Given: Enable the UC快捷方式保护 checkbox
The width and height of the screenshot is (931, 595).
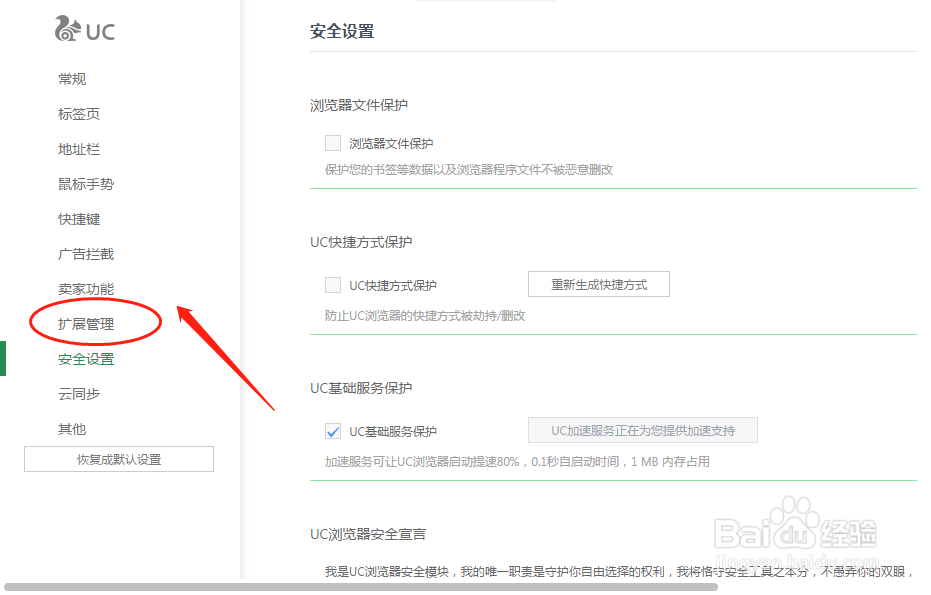Looking at the screenshot, I should (333, 285).
